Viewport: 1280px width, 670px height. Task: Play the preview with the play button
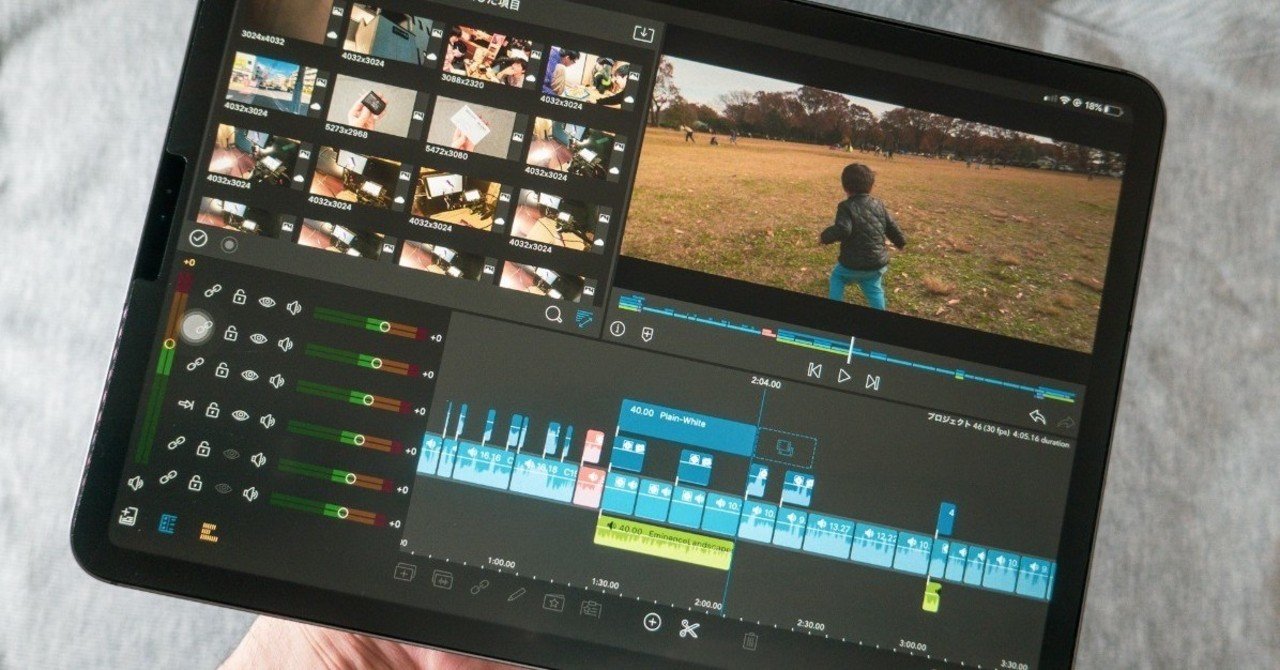coord(844,376)
